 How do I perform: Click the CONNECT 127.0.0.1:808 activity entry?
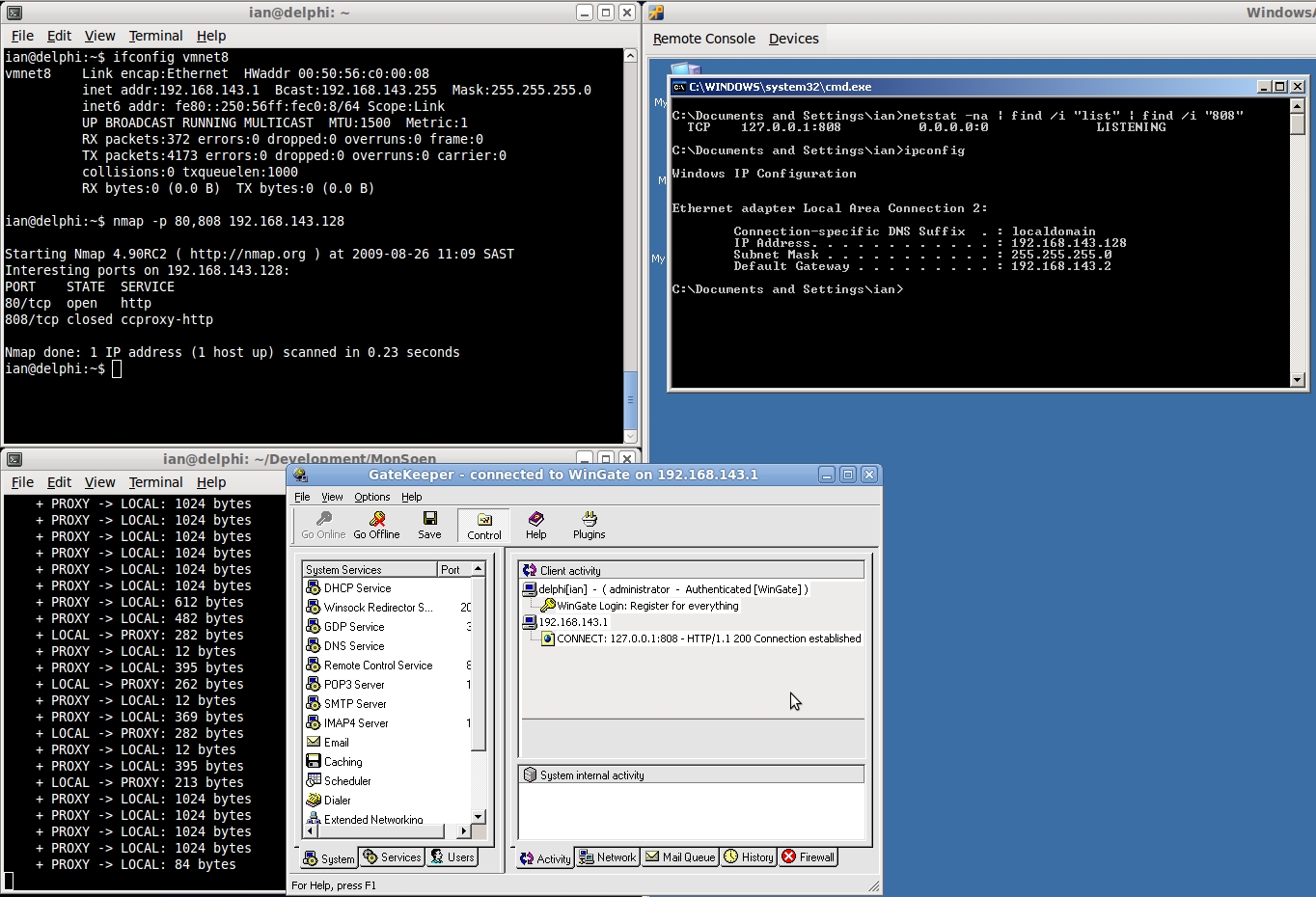708,639
